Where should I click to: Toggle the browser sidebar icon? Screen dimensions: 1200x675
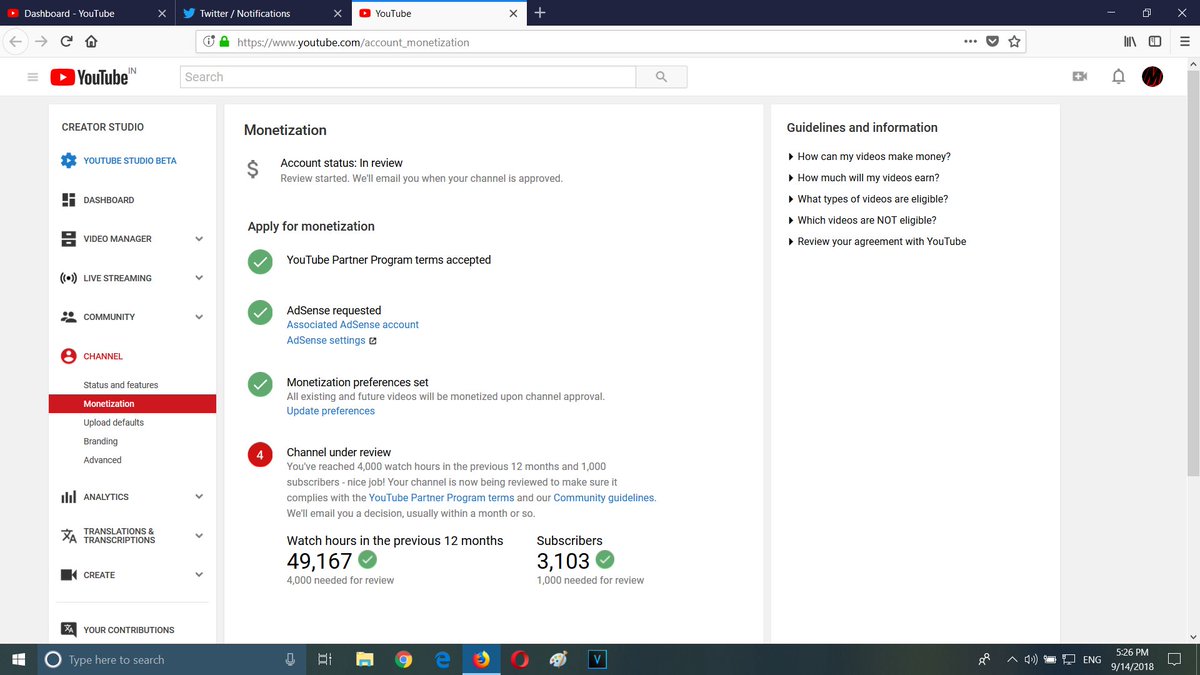pos(1155,42)
